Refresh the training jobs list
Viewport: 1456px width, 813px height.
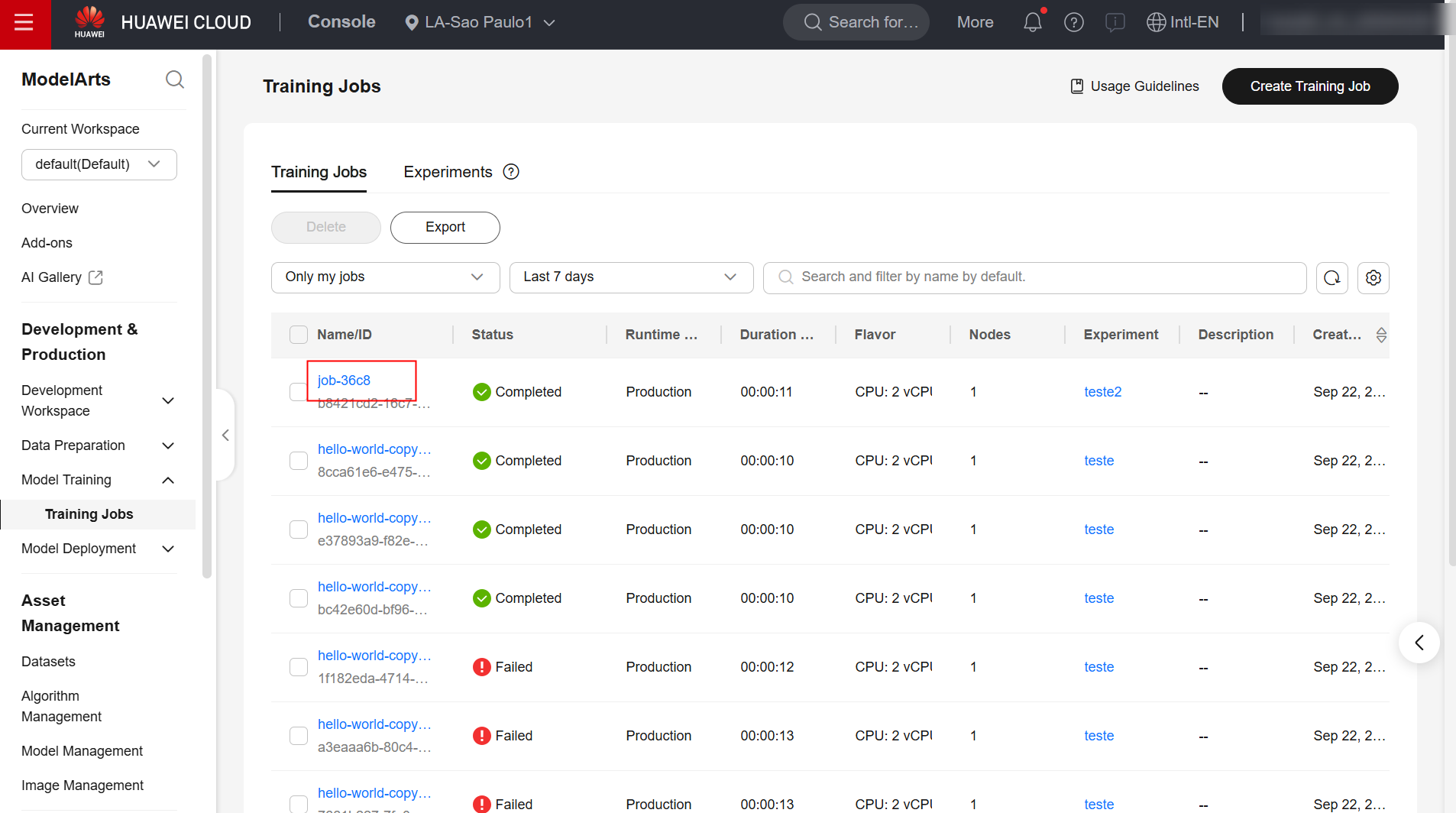(x=1331, y=277)
